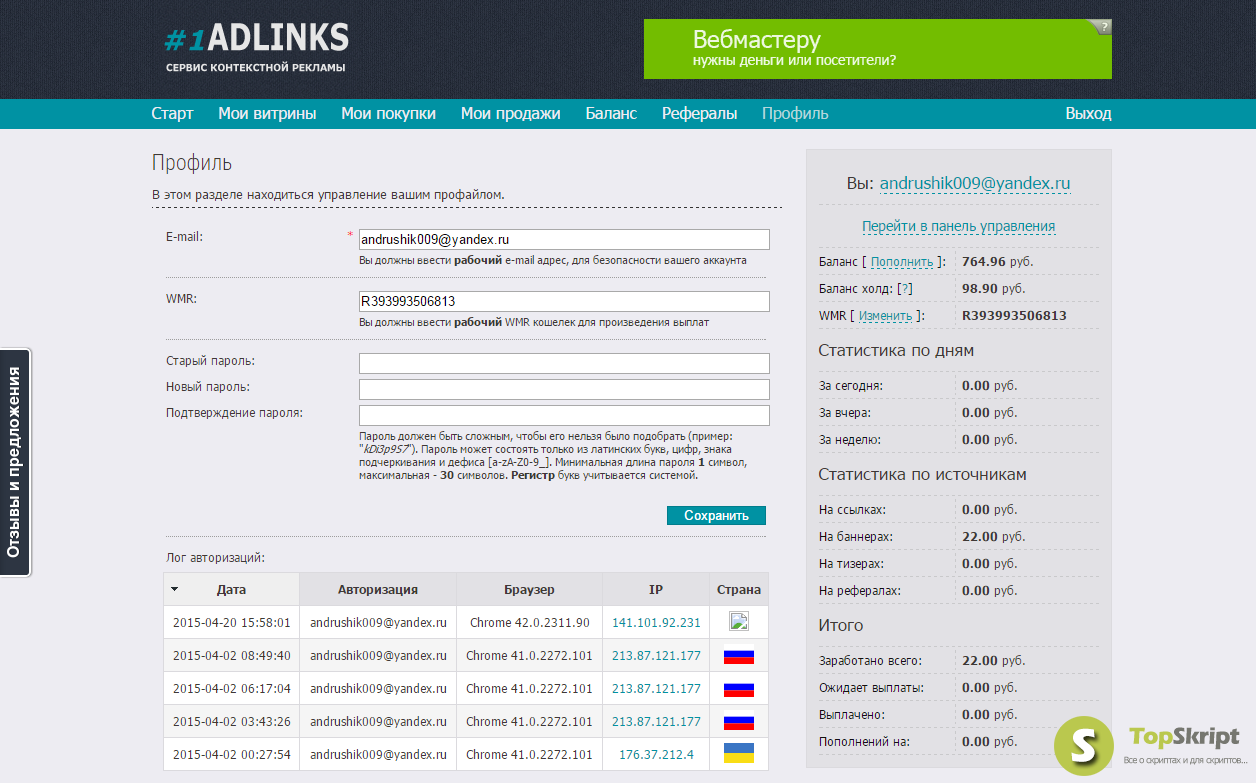Open IP link 176.37.212.4
This screenshot has height=783, width=1256.
pos(656,754)
